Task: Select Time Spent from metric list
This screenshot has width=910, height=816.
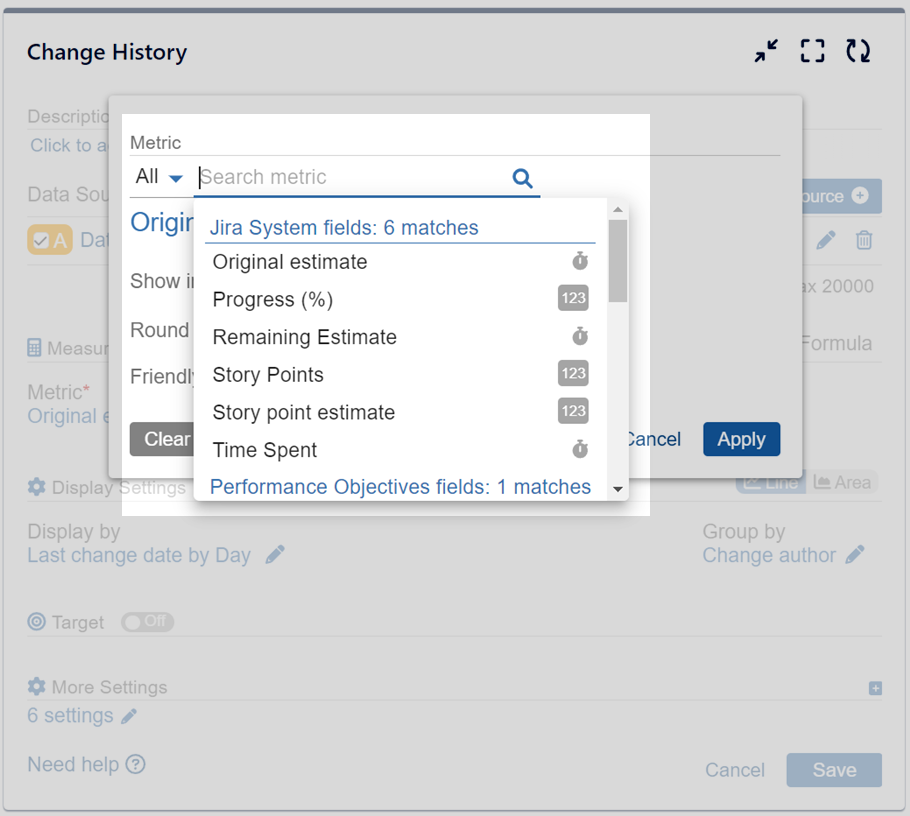Action: 265,450
